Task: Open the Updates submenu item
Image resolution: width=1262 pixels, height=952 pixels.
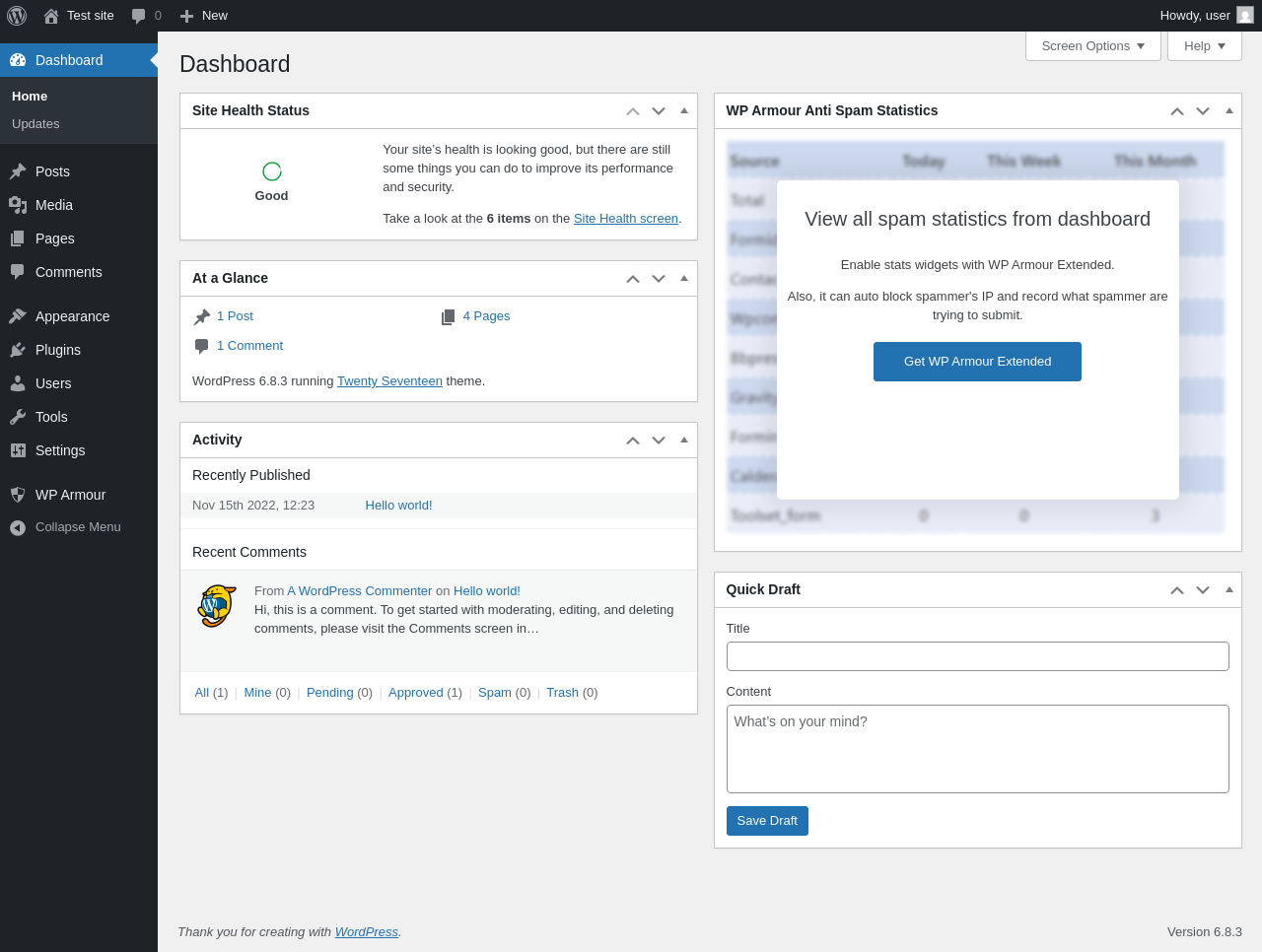Action: [35, 124]
